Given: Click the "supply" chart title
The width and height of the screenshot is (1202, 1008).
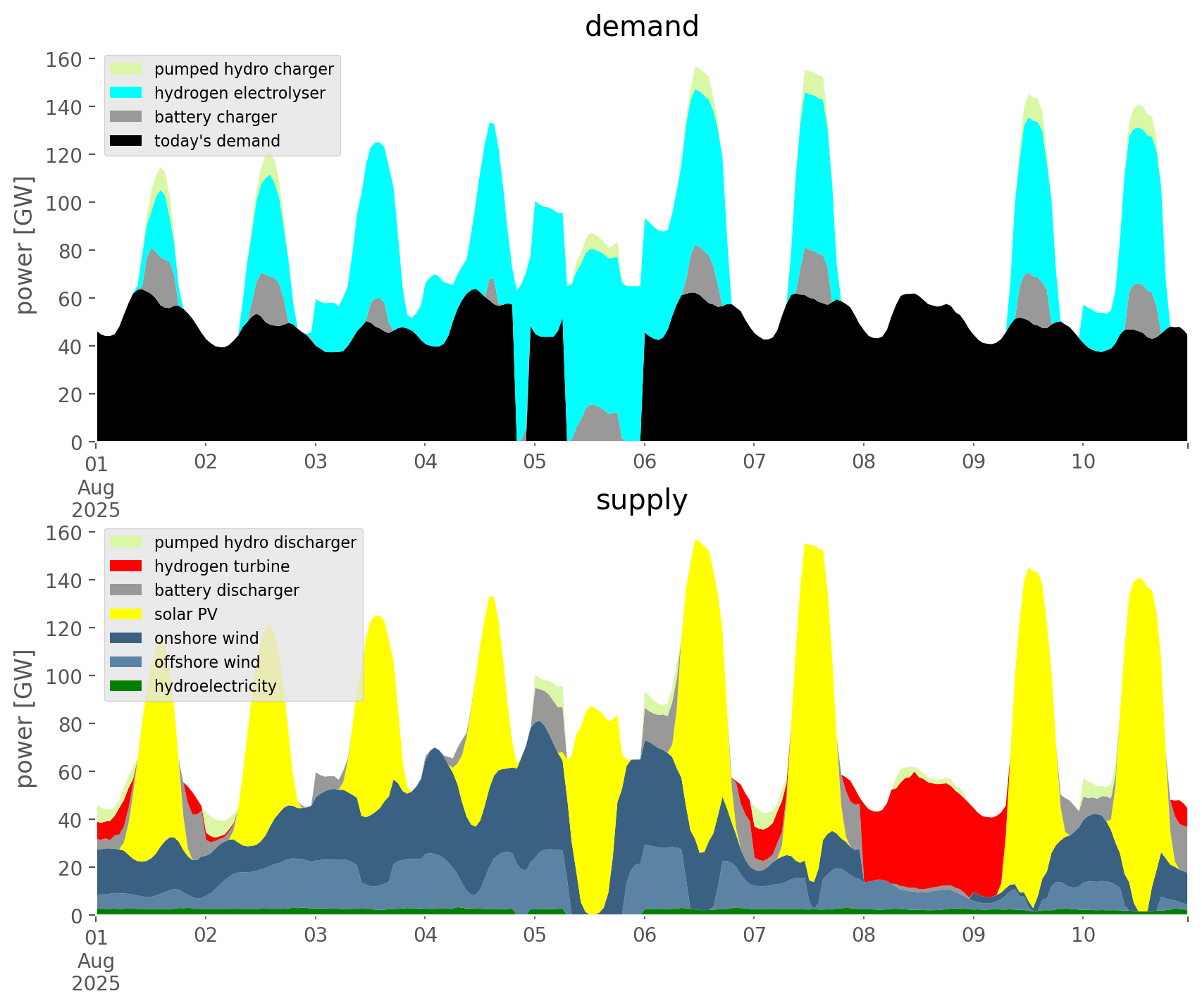Looking at the screenshot, I should tap(641, 500).
